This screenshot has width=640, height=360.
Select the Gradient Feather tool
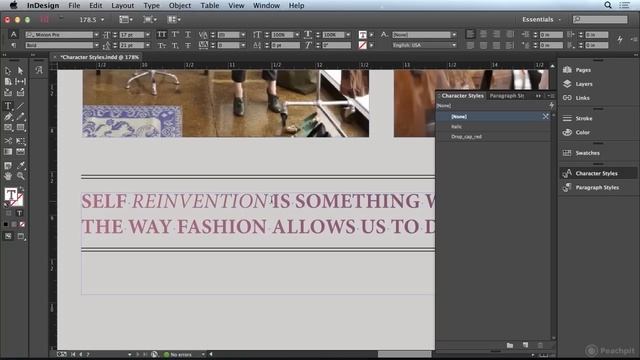coord(20,152)
